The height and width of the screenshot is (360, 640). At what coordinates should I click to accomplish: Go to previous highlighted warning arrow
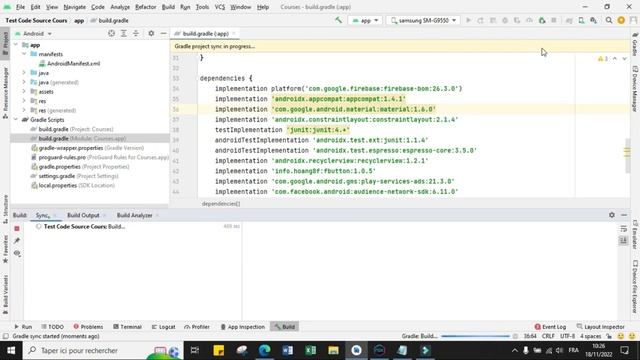615,59
